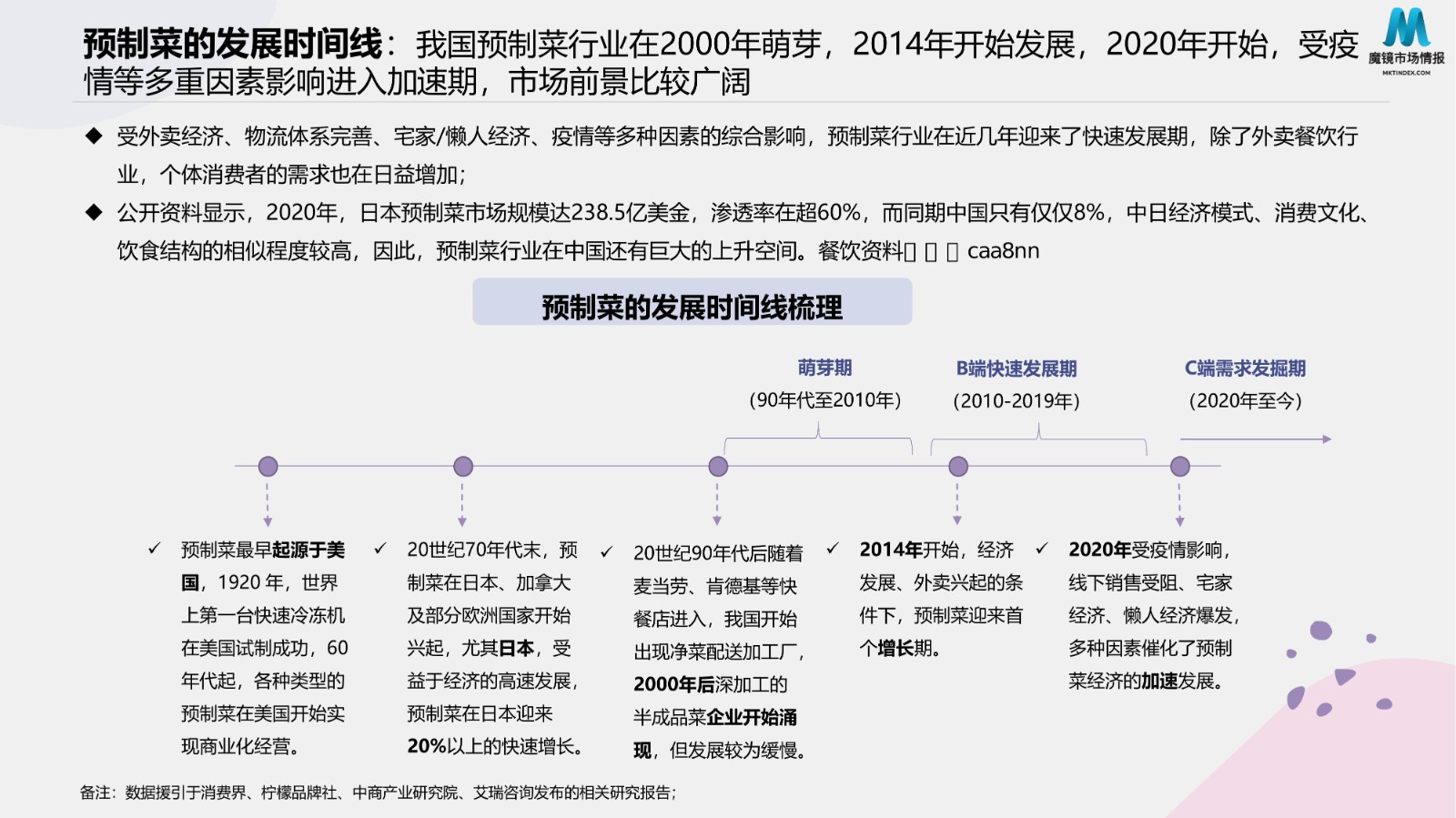This screenshot has height=818, width=1456.
Task: Click the checkmark before 2020年受疫情影响
Action: tap(1042, 549)
